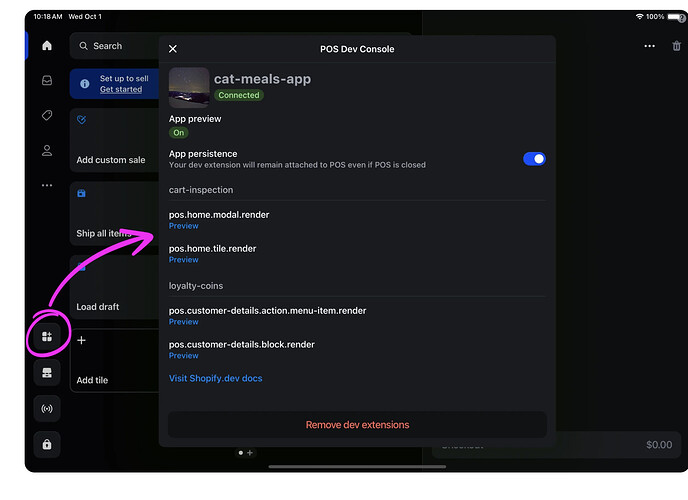
Task: Clear the cart with the trash icon
Action: point(677,46)
